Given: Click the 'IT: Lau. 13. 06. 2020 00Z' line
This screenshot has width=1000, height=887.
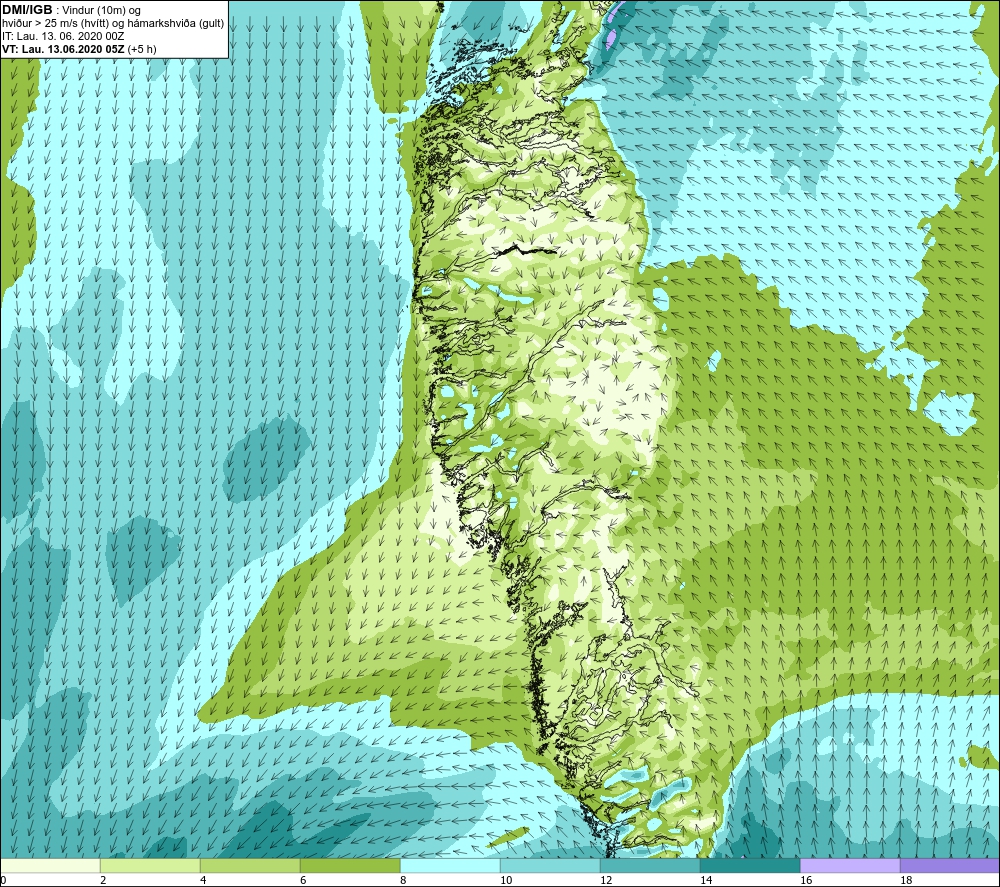Looking at the screenshot, I should point(63,36).
